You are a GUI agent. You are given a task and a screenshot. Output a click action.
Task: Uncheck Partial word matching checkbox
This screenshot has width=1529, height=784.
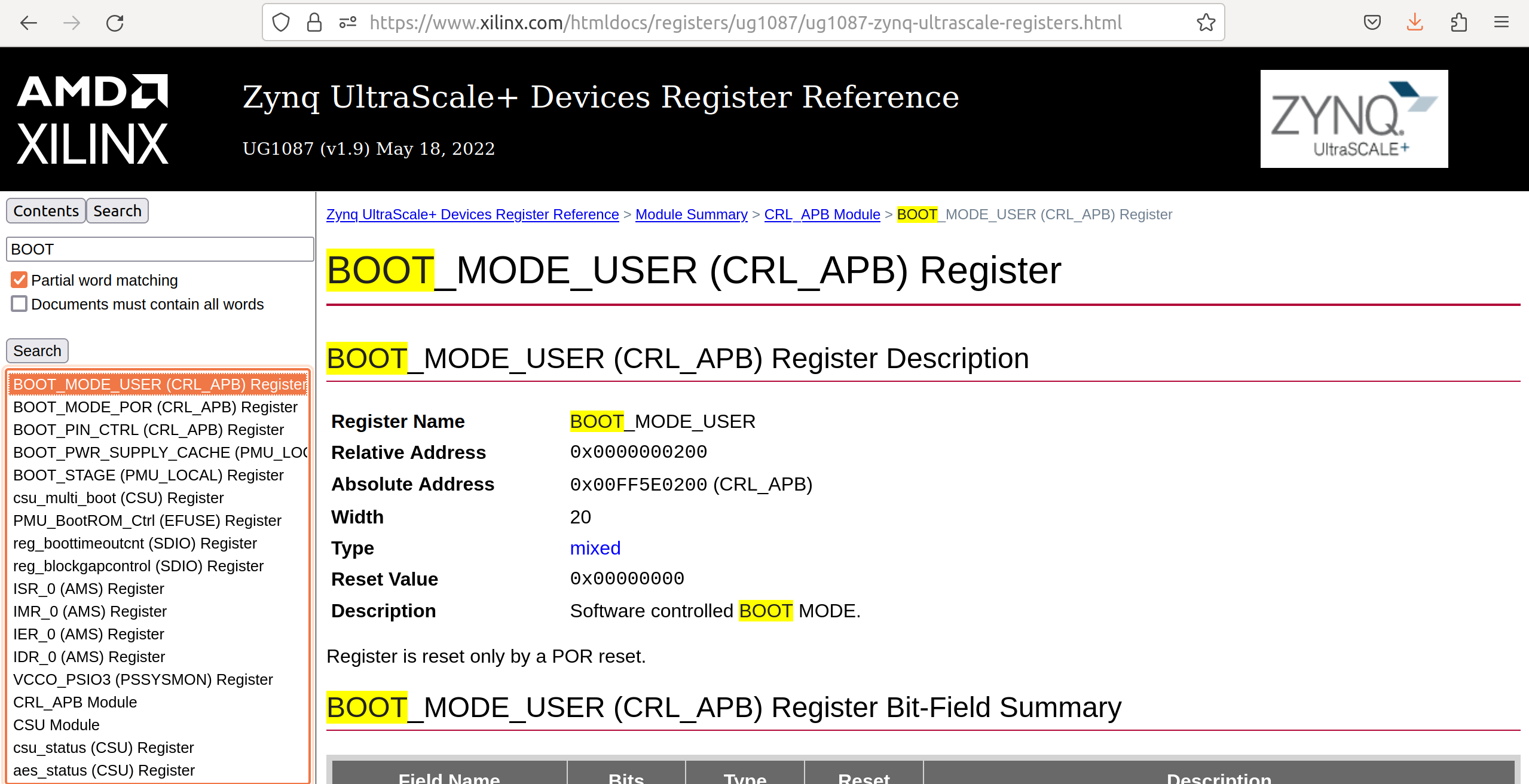click(19, 280)
